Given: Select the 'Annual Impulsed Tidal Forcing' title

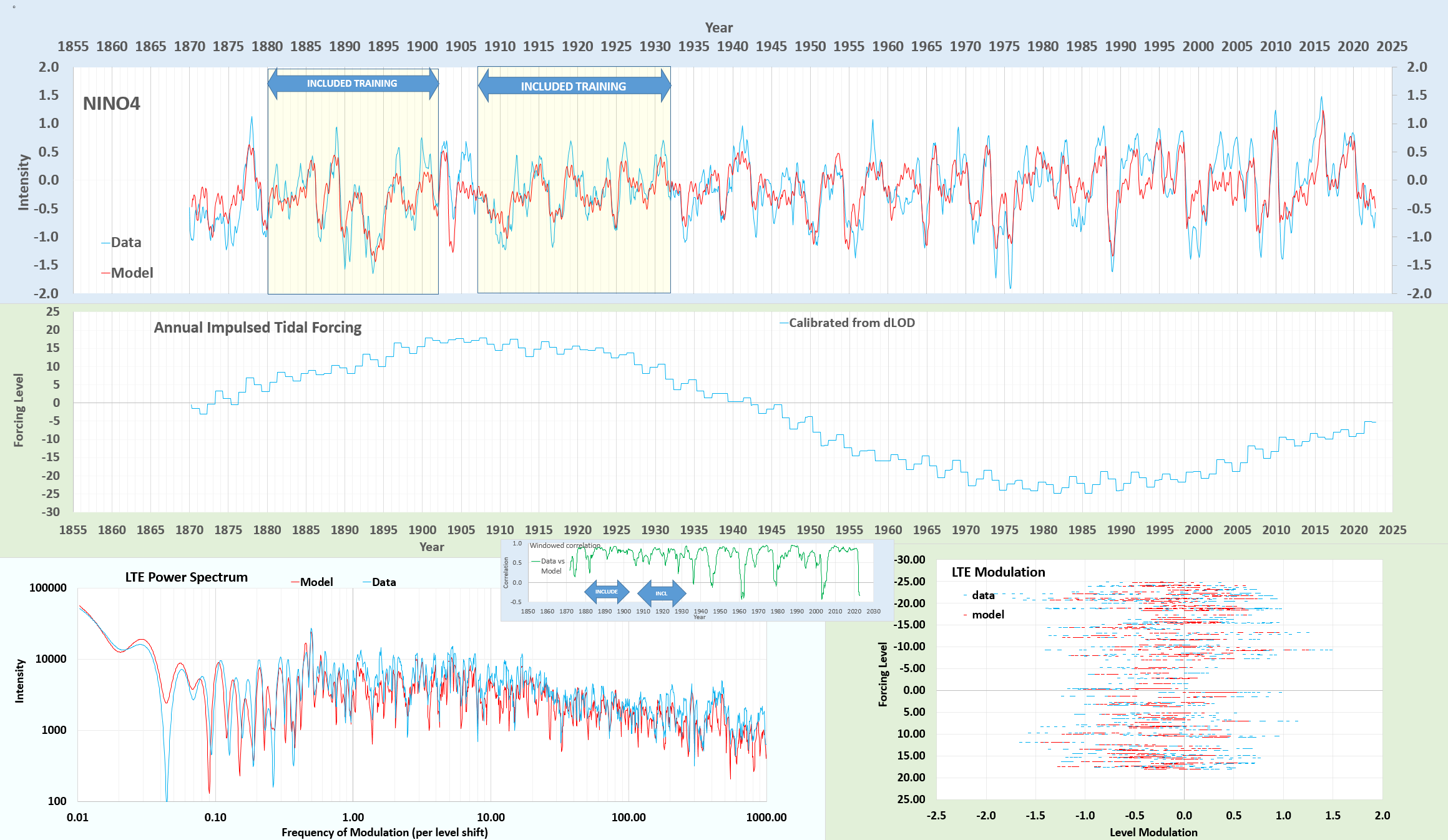Looking at the screenshot, I should [258, 328].
